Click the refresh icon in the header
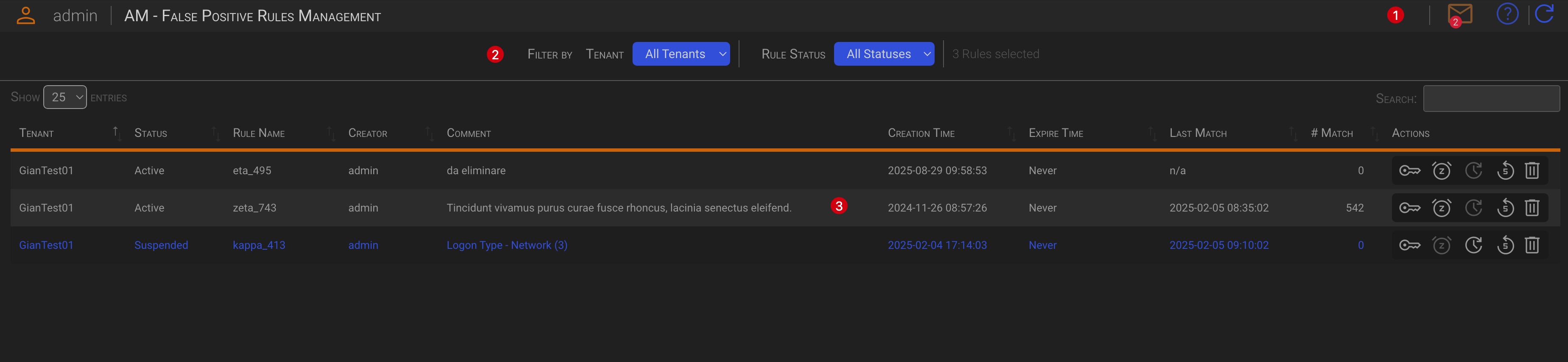This screenshot has height=362, width=1568. (x=1544, y=14)
